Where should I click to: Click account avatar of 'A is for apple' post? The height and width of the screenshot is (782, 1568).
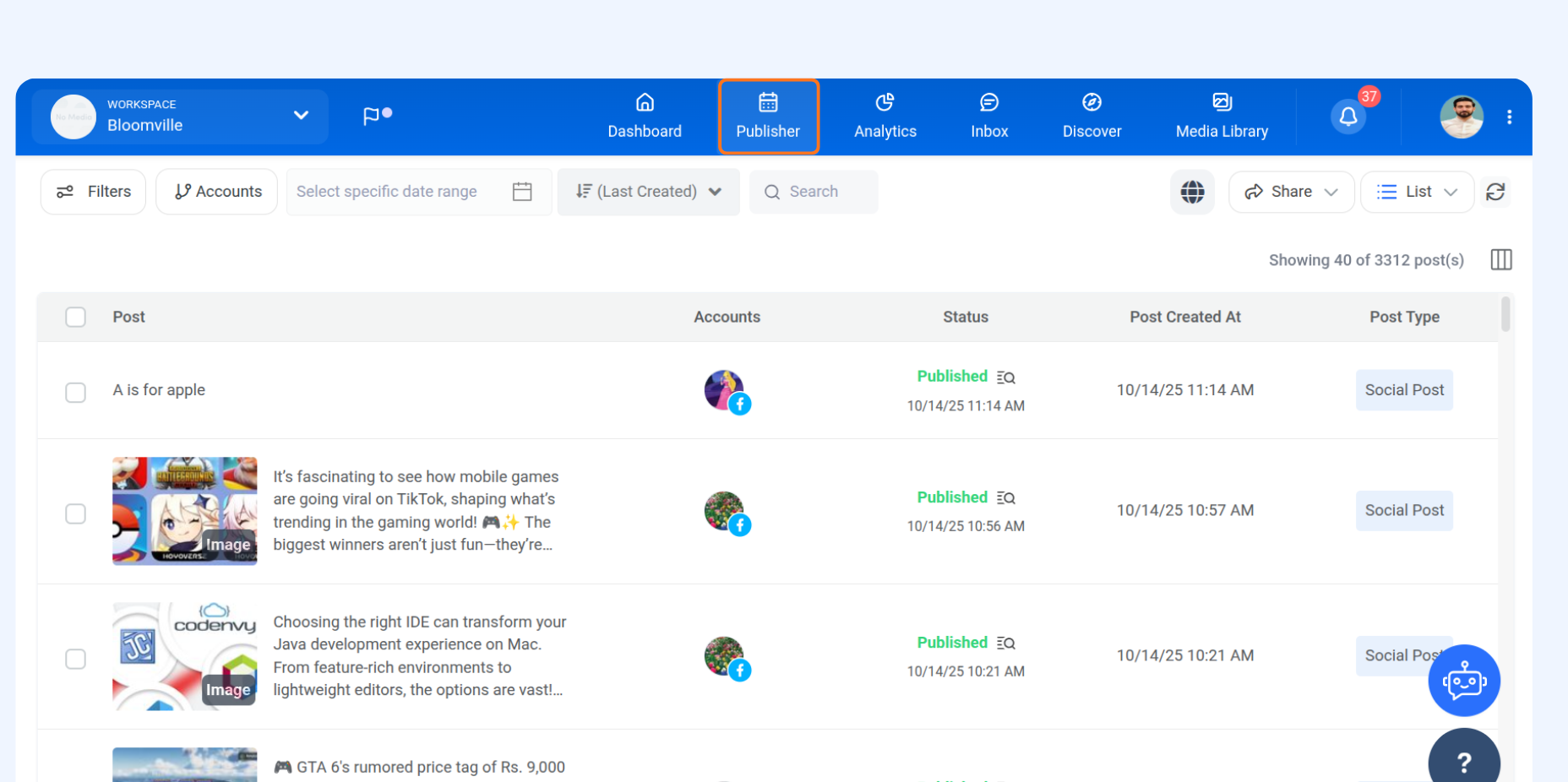726,391
